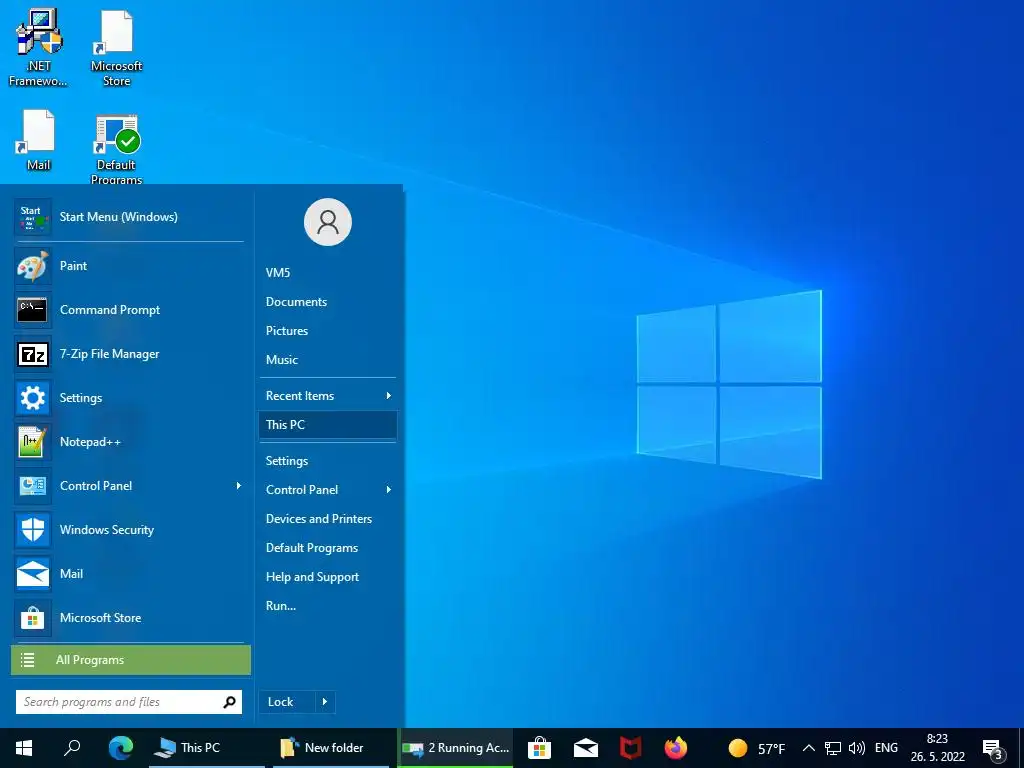
Task: Open Windows Security shield icon
Action: tap(33, 530)
